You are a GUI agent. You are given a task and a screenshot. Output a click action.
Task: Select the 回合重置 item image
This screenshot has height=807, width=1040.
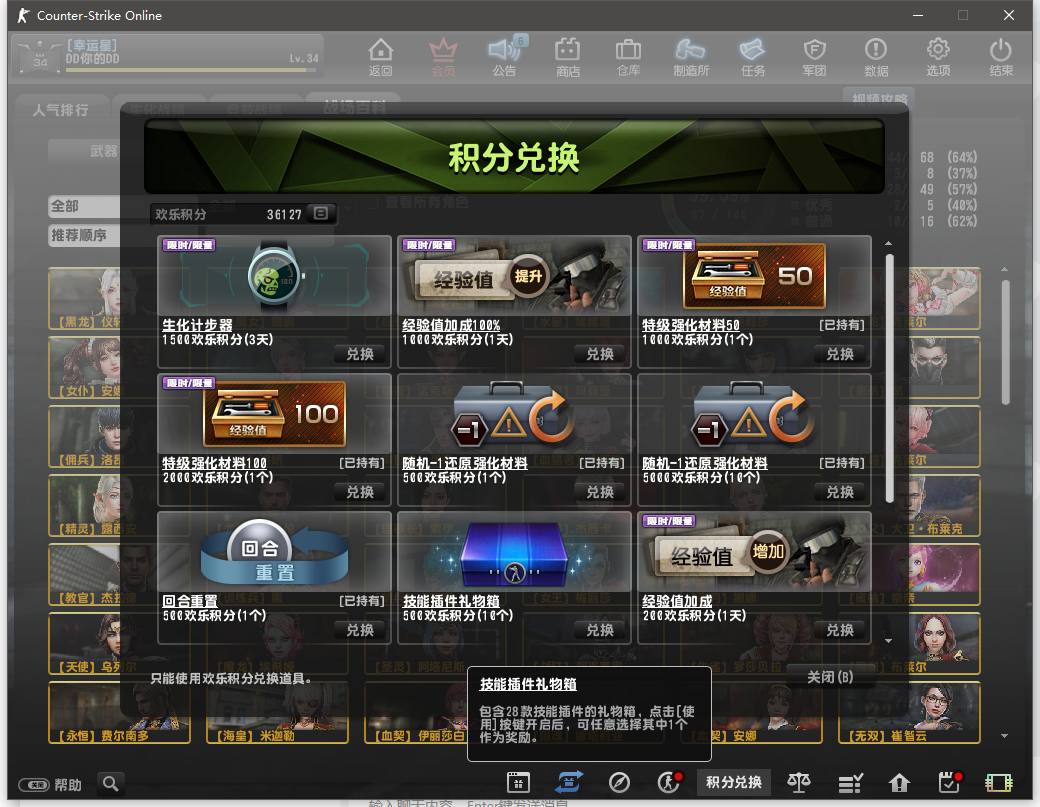click(x=275, y=552)
